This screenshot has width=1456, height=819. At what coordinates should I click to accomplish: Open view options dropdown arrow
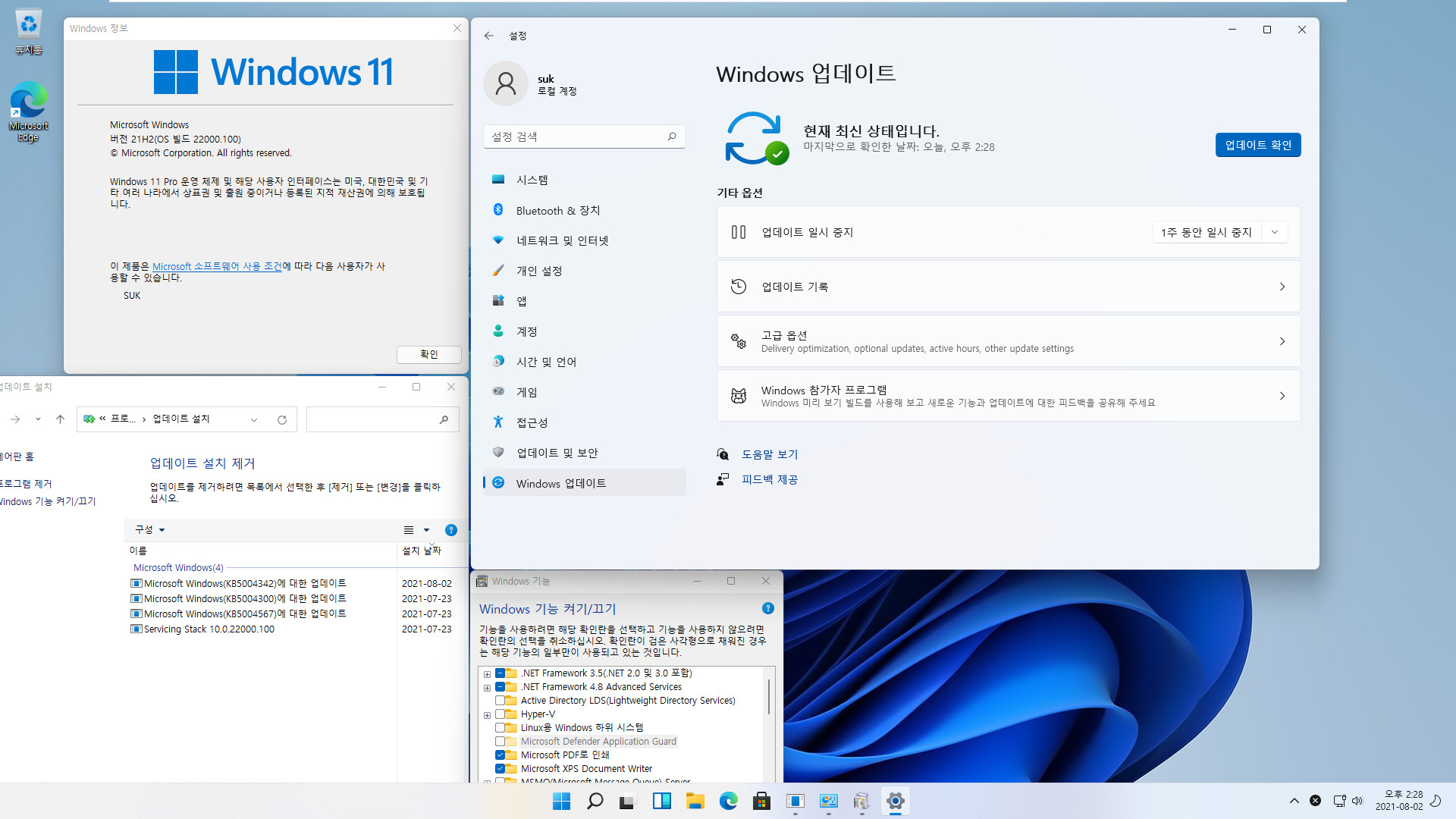pos(426,530)
